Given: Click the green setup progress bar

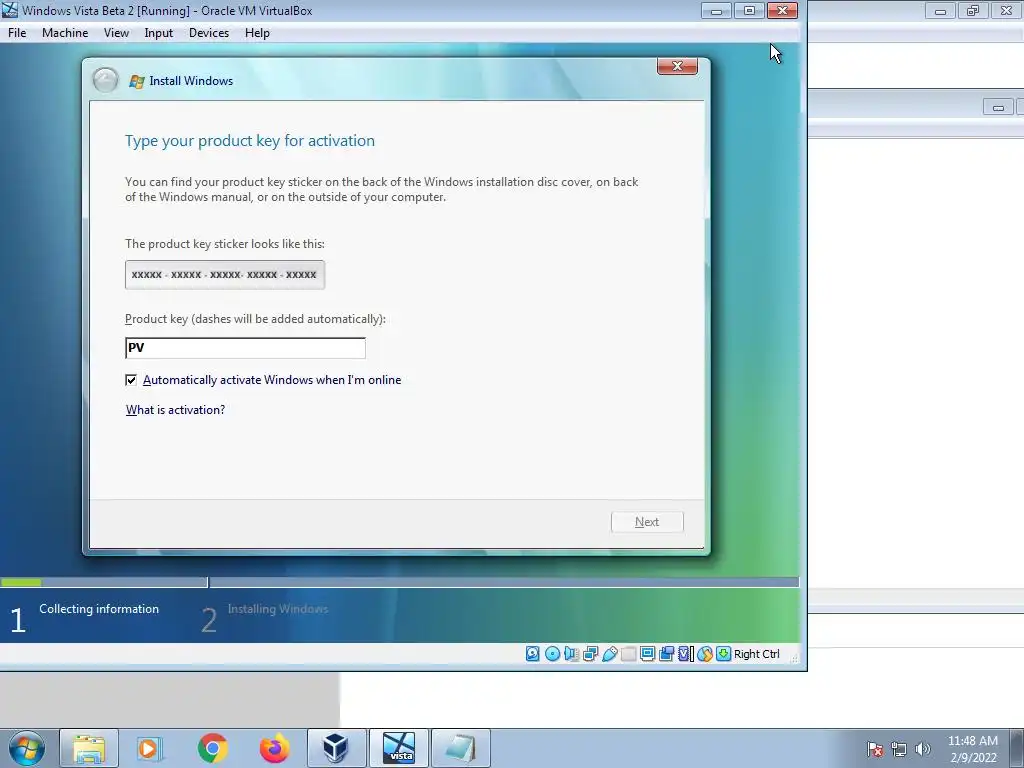Looking at the screenshot, I should [21, 582].
